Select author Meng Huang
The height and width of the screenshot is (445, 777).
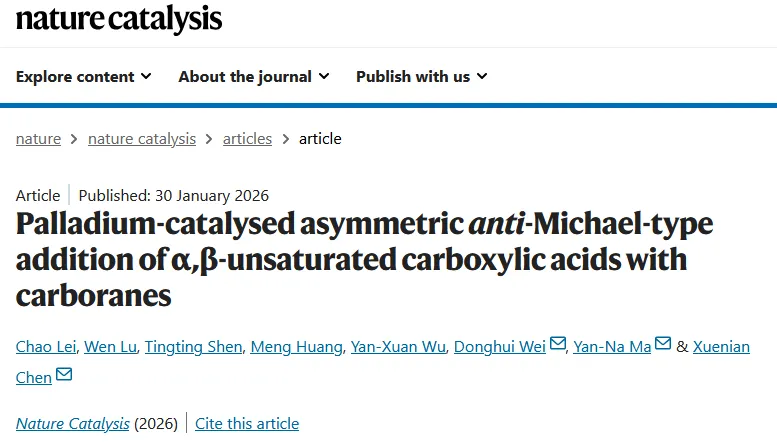click(296, 346)
